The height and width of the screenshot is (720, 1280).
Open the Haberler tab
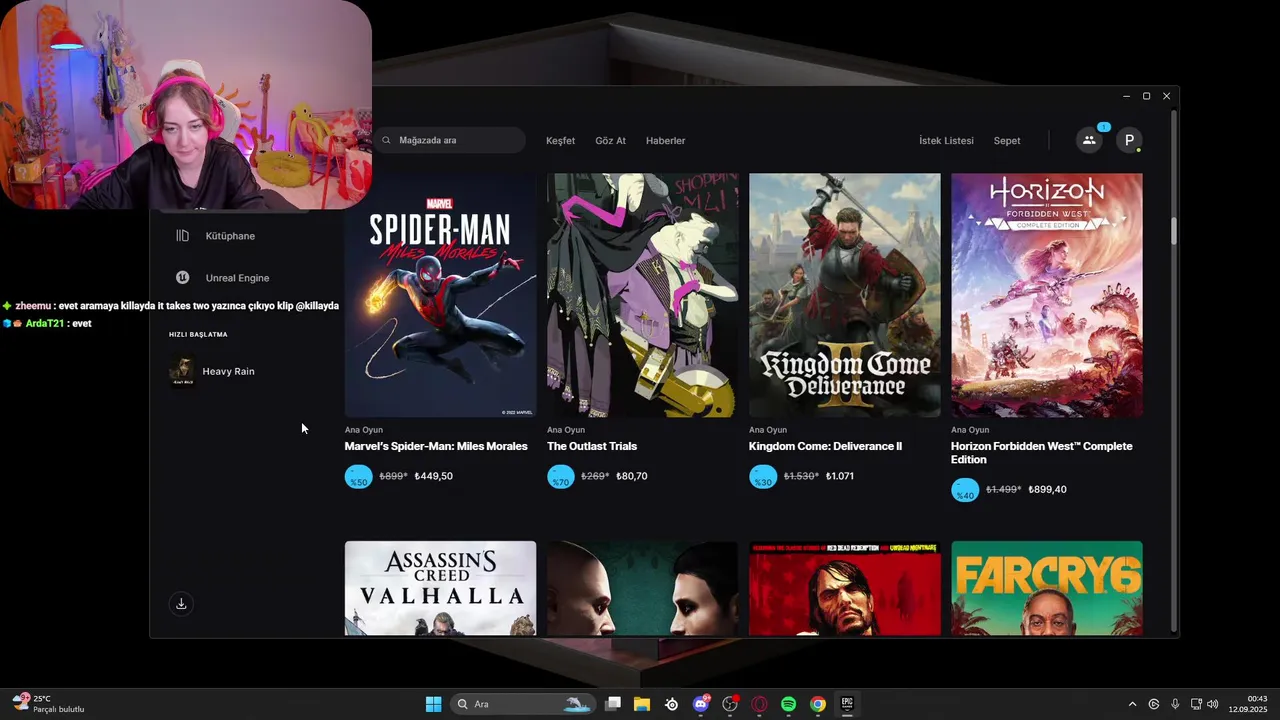click(x=665, y=141)
